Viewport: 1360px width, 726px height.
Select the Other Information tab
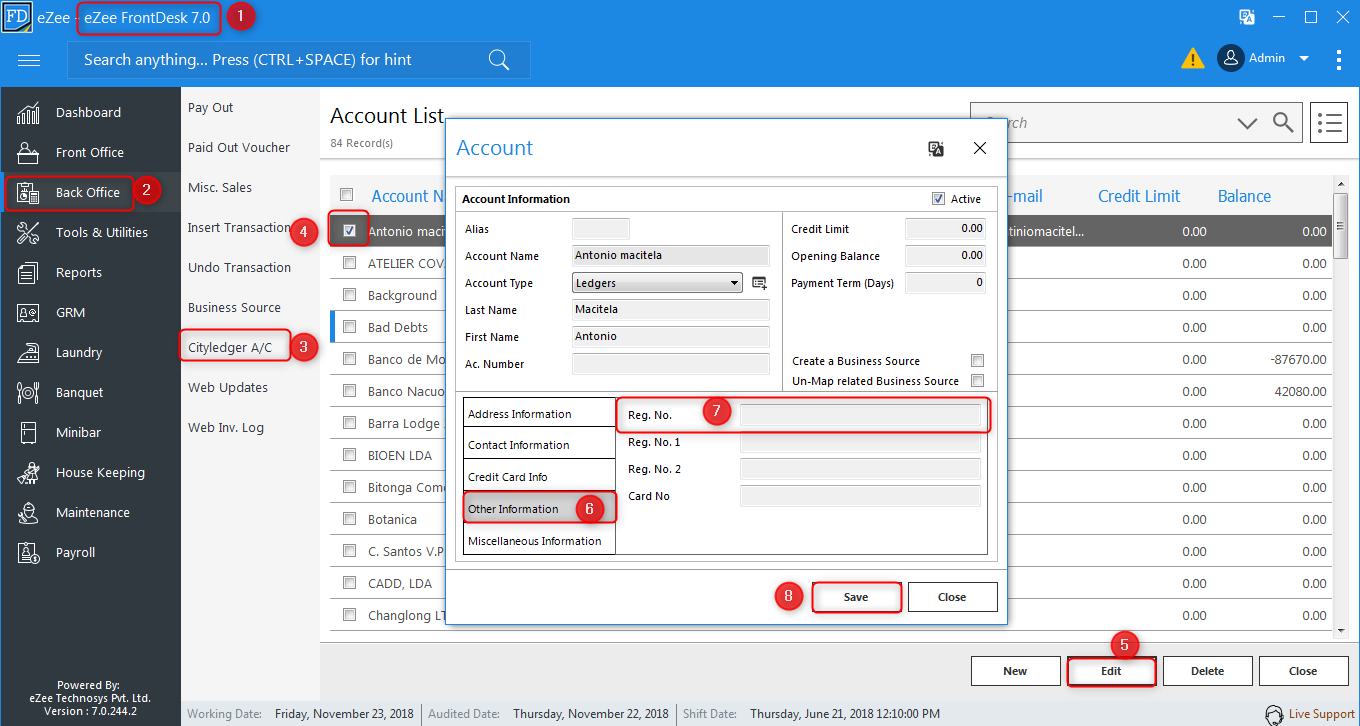click(539, 509)
